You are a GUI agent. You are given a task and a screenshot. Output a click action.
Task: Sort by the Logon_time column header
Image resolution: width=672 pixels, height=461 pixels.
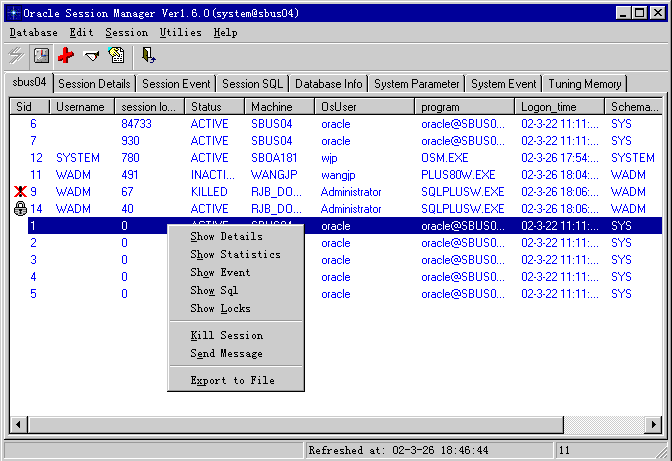(559, 107)
